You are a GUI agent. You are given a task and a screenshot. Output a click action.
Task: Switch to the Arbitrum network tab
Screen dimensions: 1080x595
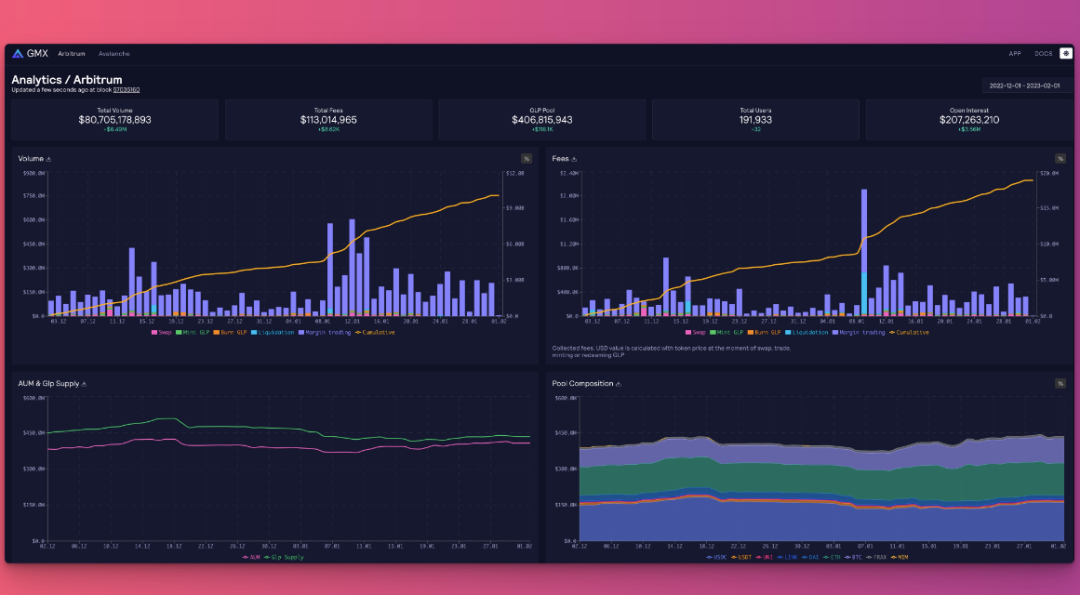pos(72,54)
